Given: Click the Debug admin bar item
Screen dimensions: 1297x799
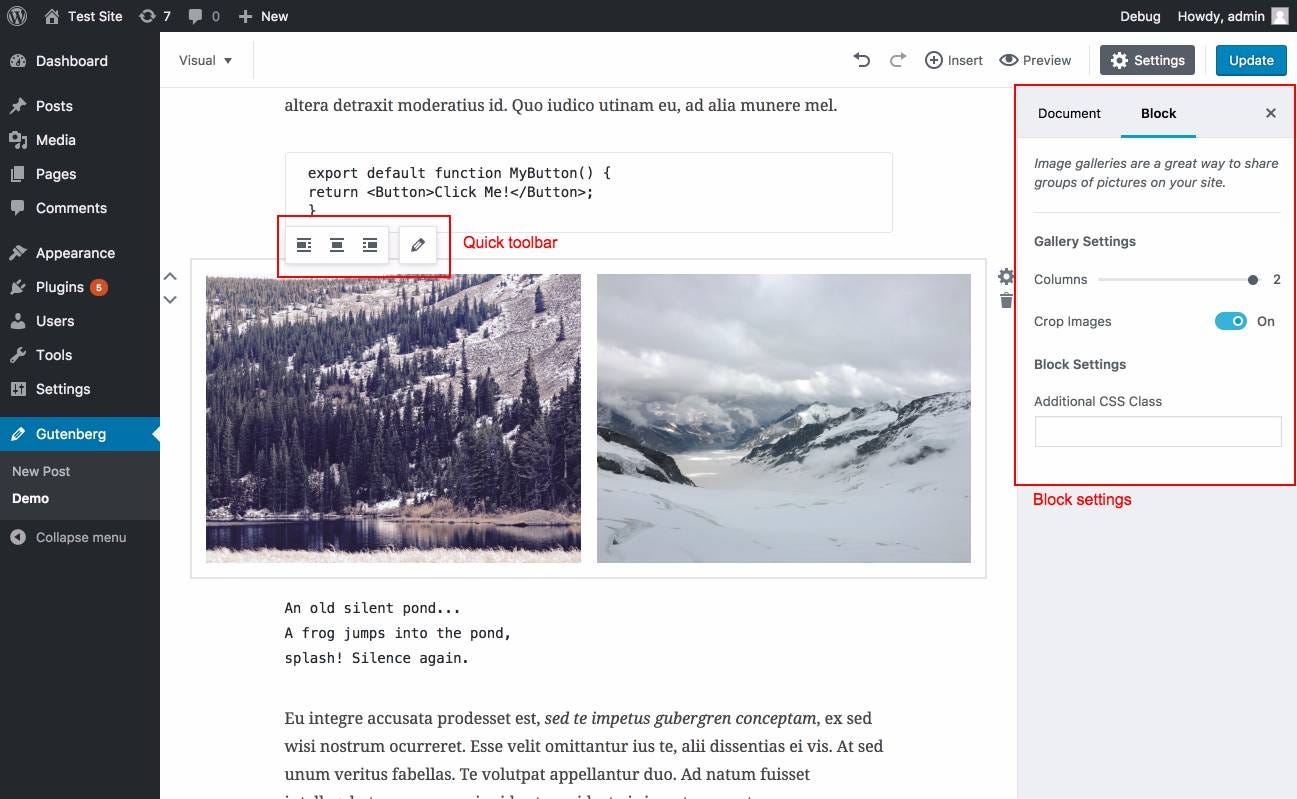Looking at the screenshot, I should click(1140, 16).
